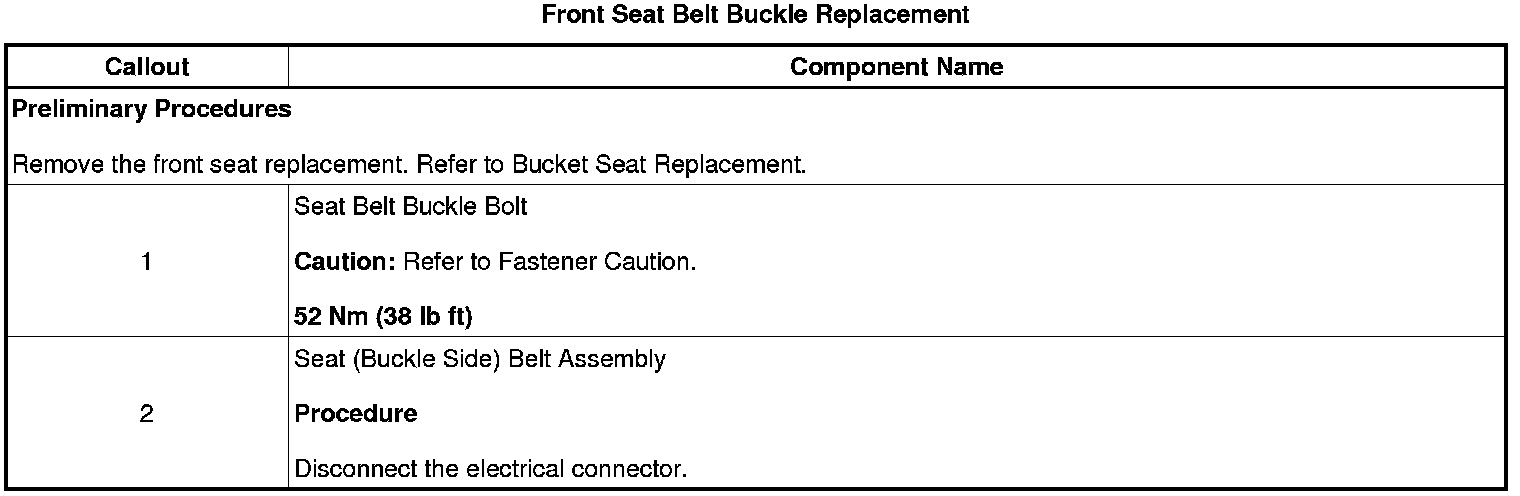The height and width of the screenshot is (496, 1520).
Task: Click the word 'Bolt' in row 1
Action: [x=507, y=207]
